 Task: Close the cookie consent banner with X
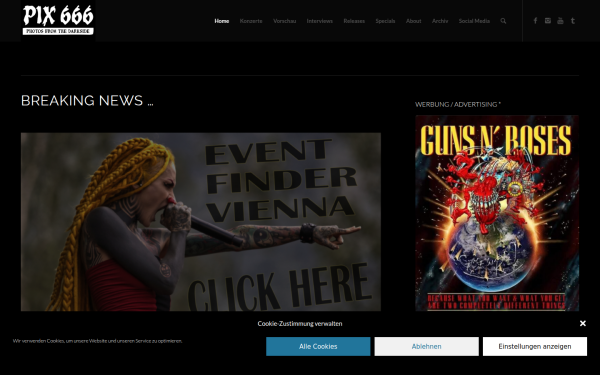[x=583, y=323]
